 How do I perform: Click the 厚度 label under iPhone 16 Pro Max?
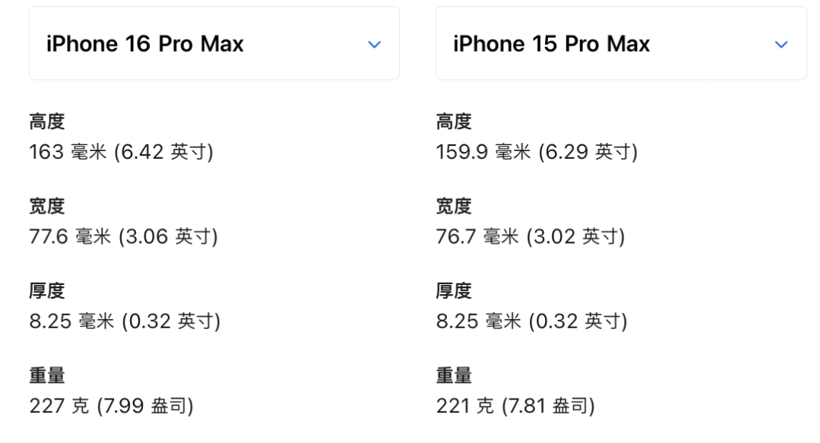(x=47, y=291)
